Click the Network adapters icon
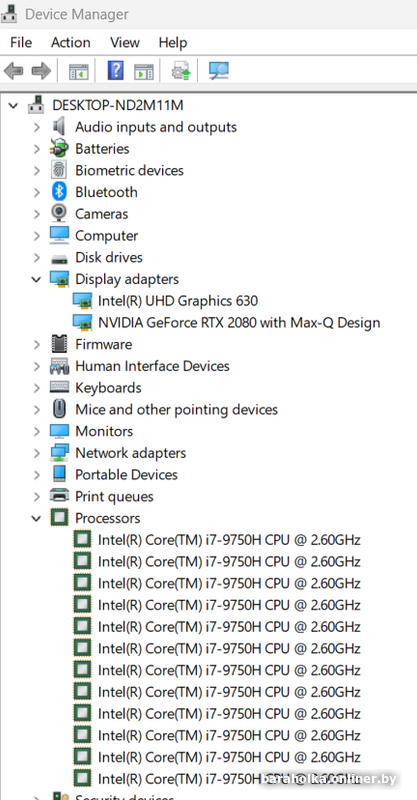Viewport: 417px width, 800px height. click(x=59, y=453)
